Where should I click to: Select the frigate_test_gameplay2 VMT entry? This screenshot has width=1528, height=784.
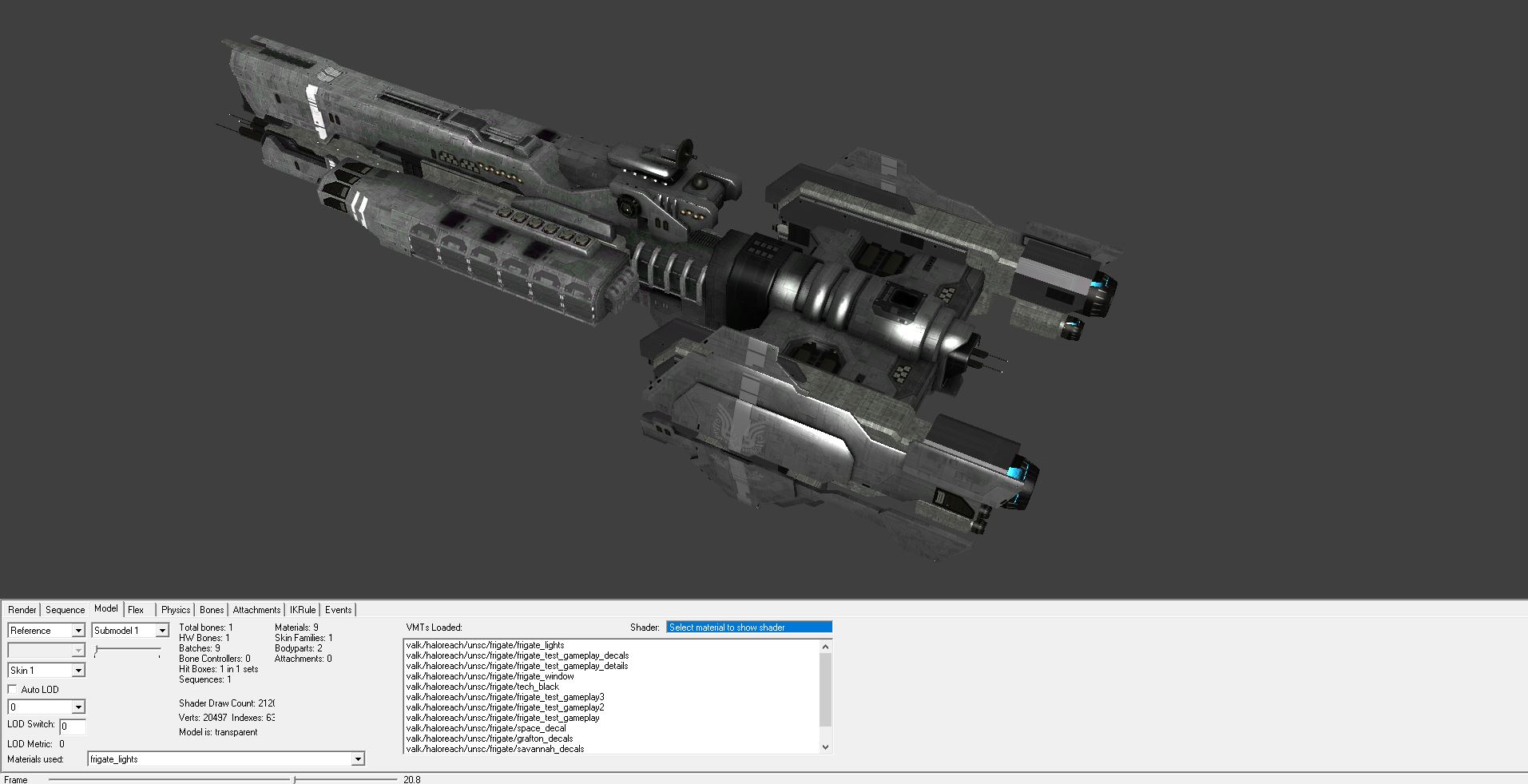(x=505, y=707)
